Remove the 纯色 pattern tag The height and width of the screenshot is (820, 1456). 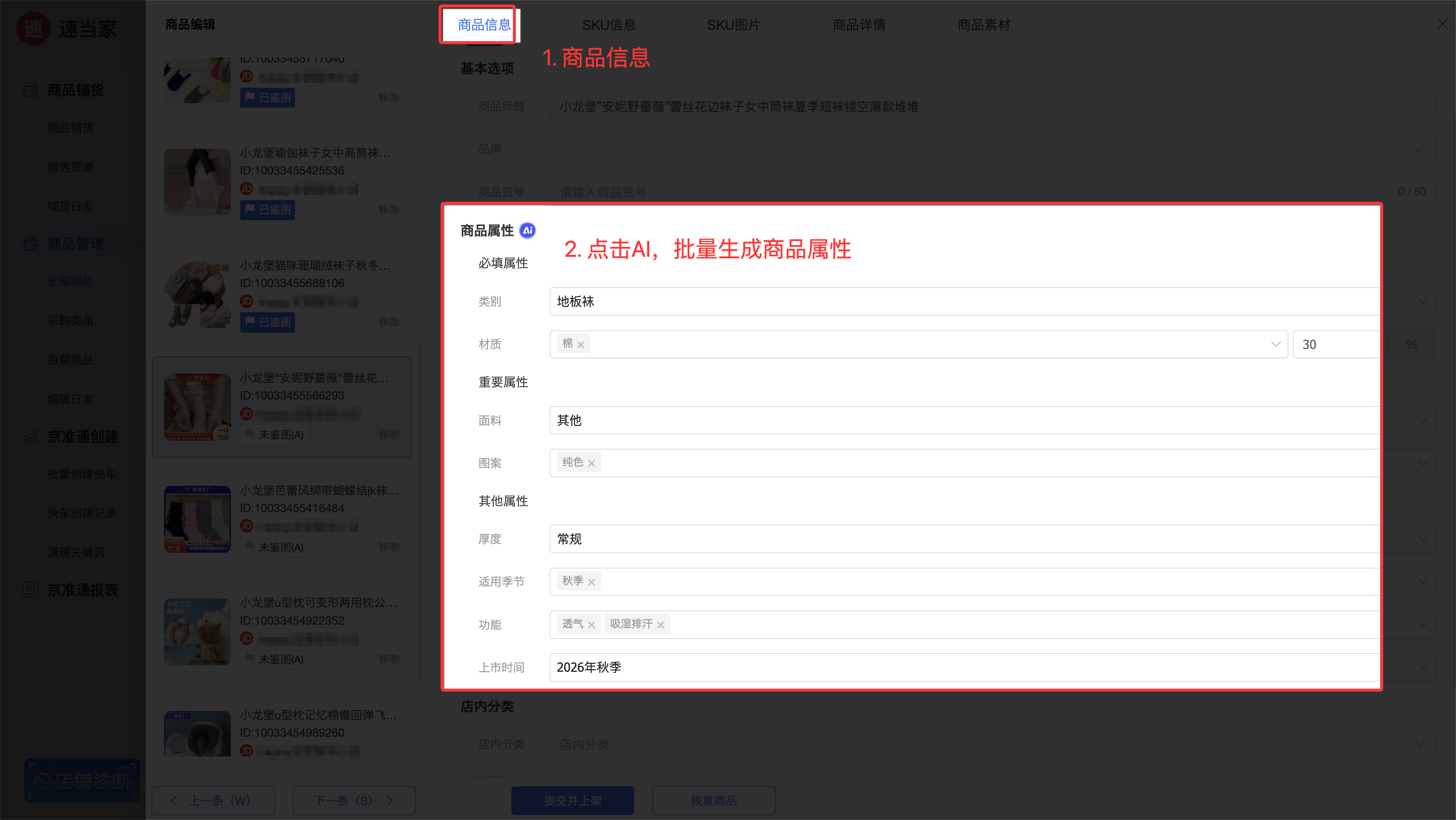(591, 463)
